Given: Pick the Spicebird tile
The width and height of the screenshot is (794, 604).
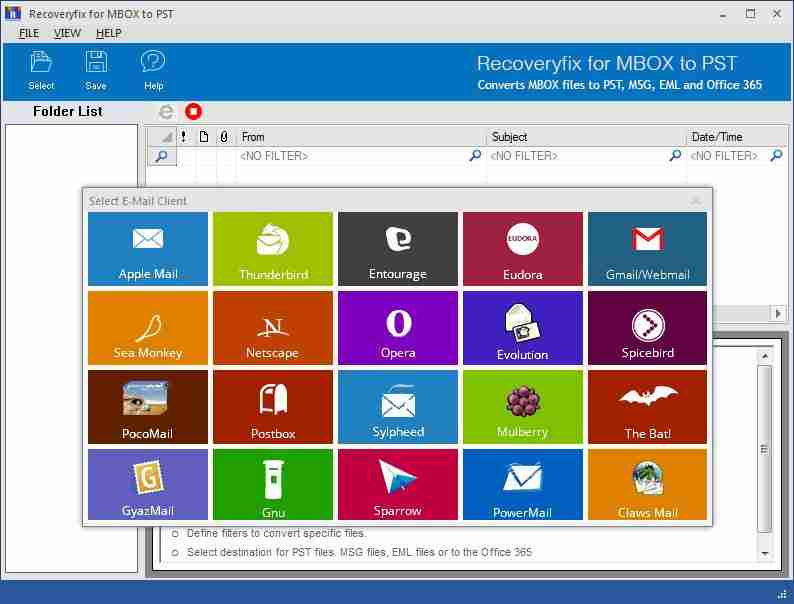Looking at the screenshot, I should [647, 328].
